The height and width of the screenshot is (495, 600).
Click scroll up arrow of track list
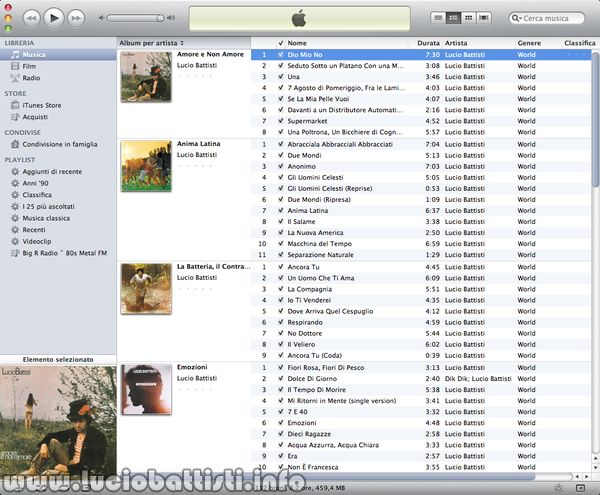click(595, 458)
